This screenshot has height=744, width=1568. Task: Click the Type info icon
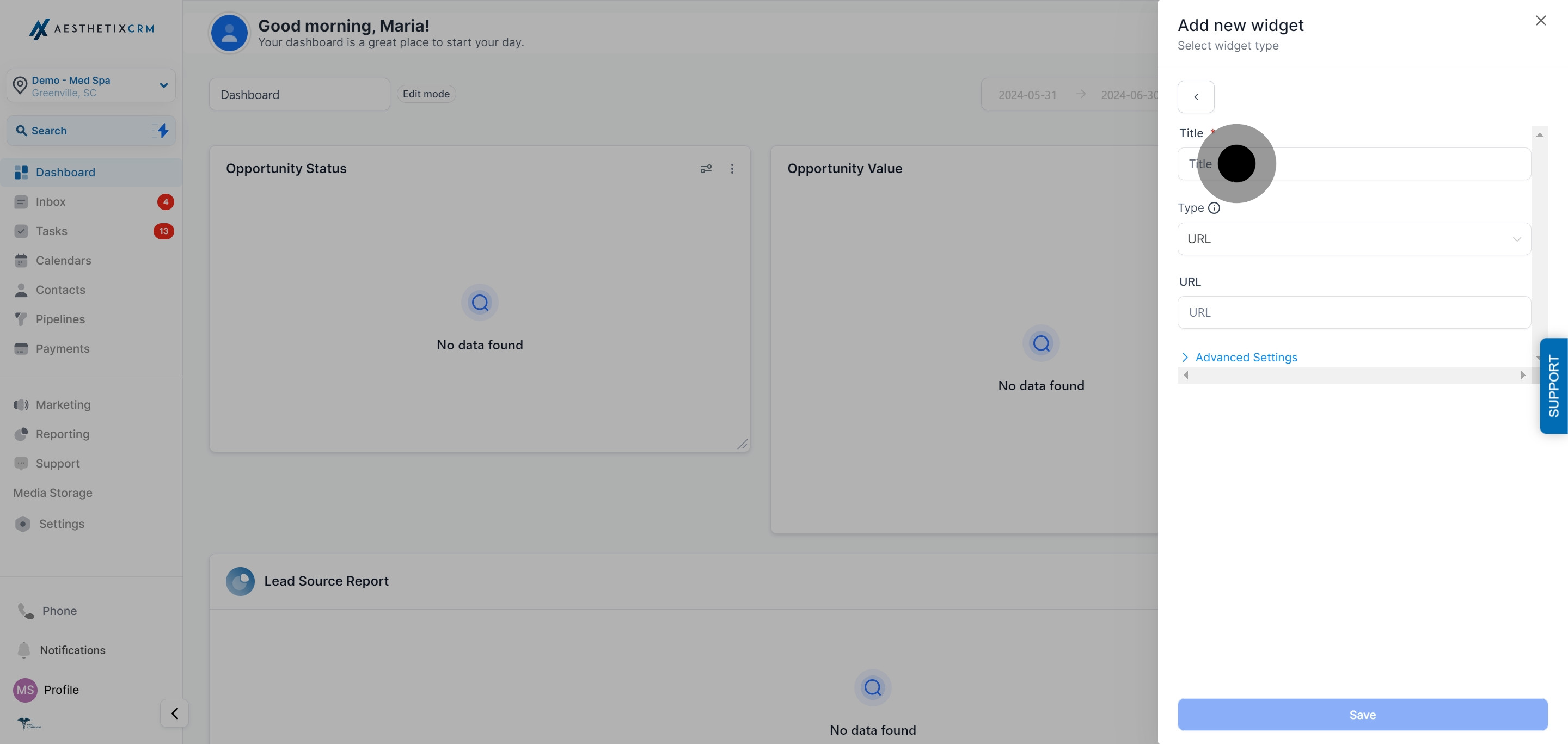coord(1214,207)
